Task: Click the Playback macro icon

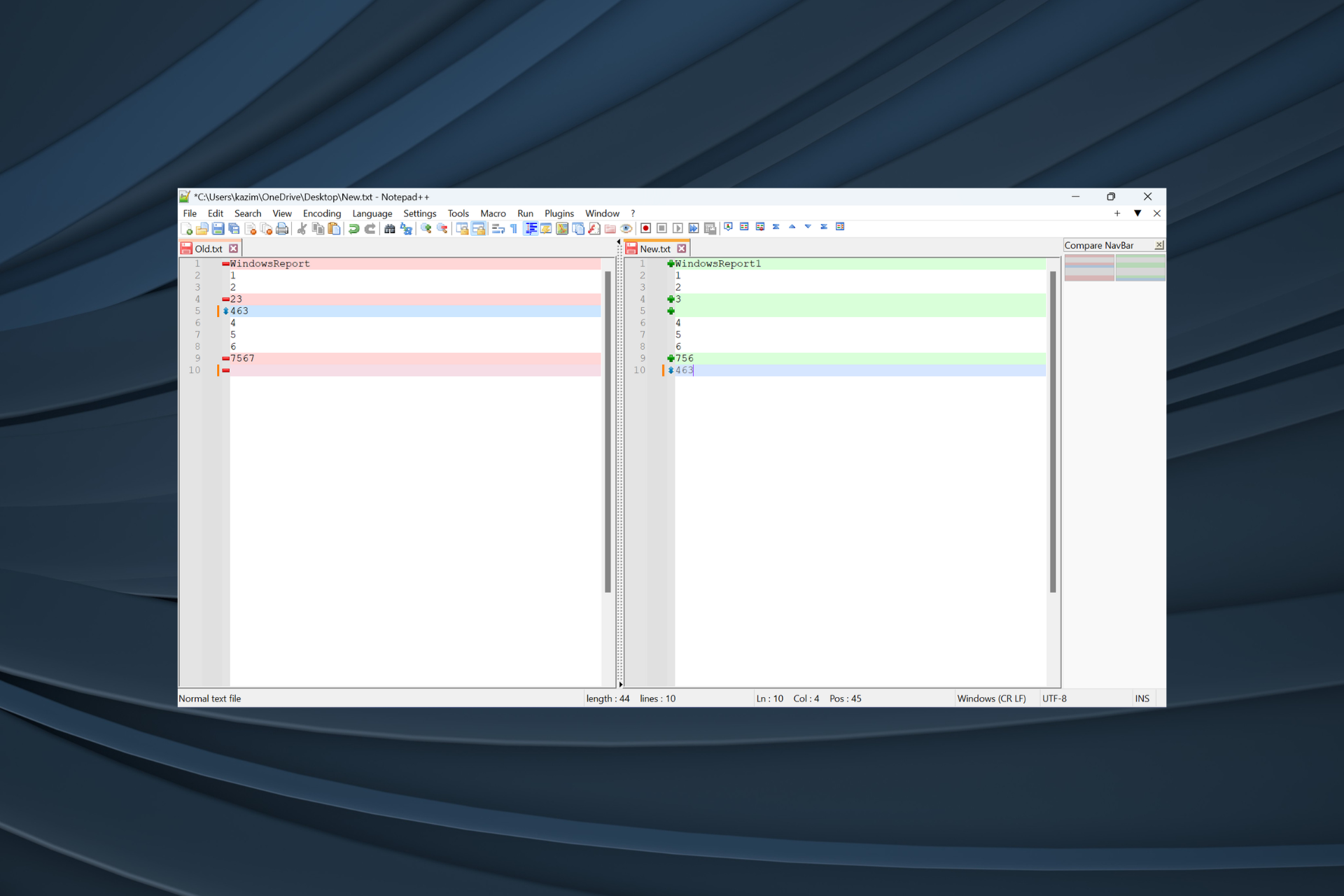Action: click(x=678, y=228)
